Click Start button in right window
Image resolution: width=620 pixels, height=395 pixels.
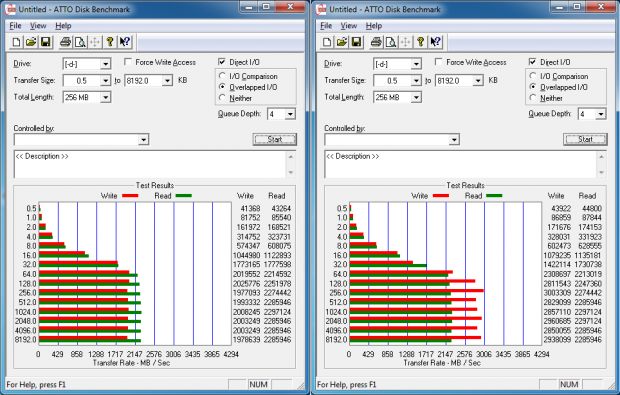tap(585, 139)
